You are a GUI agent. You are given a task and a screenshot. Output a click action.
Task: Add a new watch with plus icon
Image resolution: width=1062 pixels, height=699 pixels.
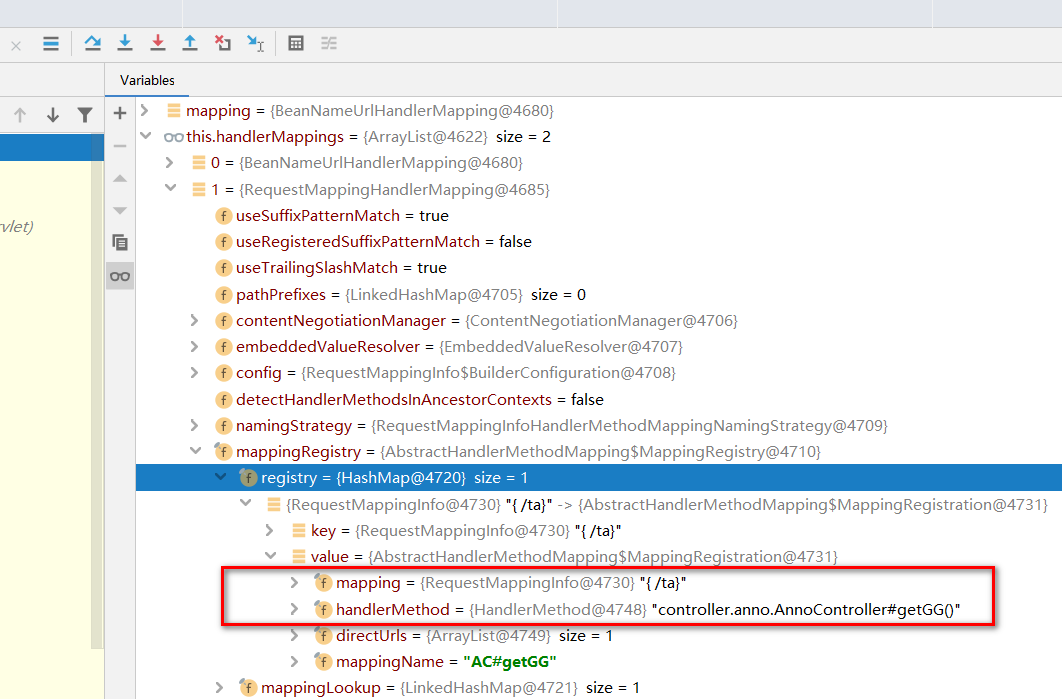tap(120, 113)
